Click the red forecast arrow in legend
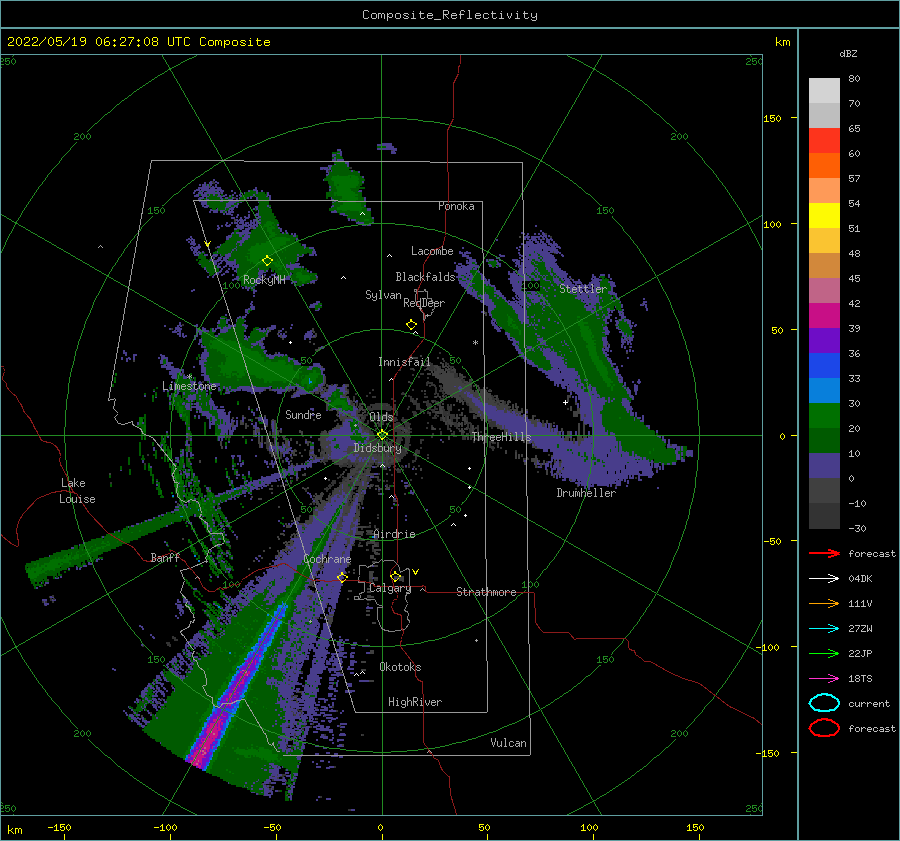Screen dimensions: 900x841 point(824,553)
